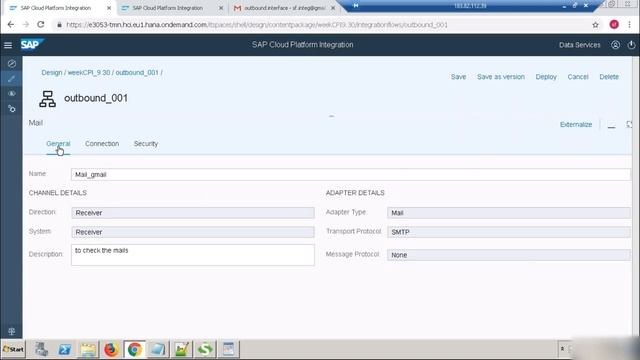Image resolution: width=640 pixels, height=360 pixels.
Task: Open chart application icon in taskbar
Action: (x=182, y=349)
